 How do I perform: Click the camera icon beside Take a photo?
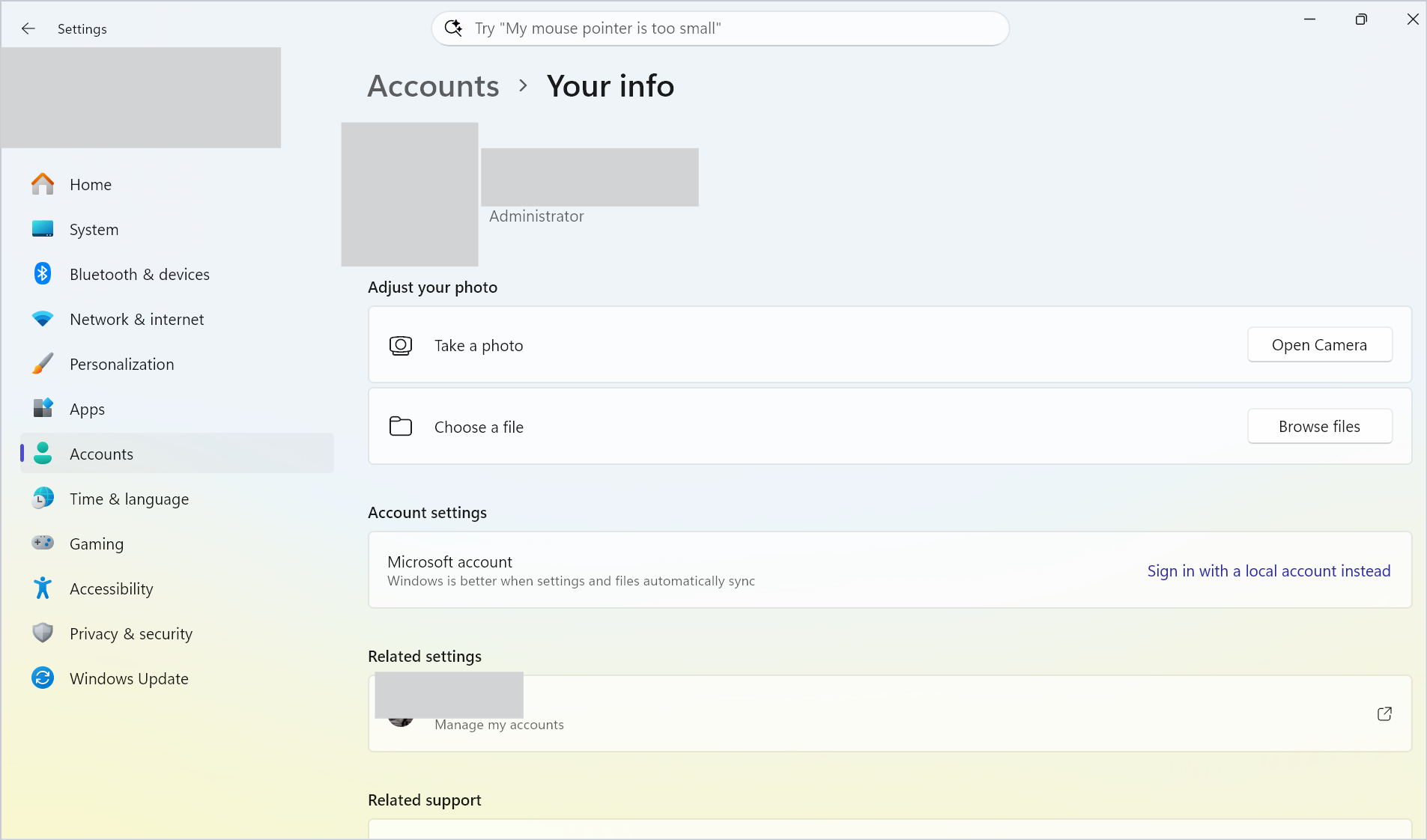[401, 346]
